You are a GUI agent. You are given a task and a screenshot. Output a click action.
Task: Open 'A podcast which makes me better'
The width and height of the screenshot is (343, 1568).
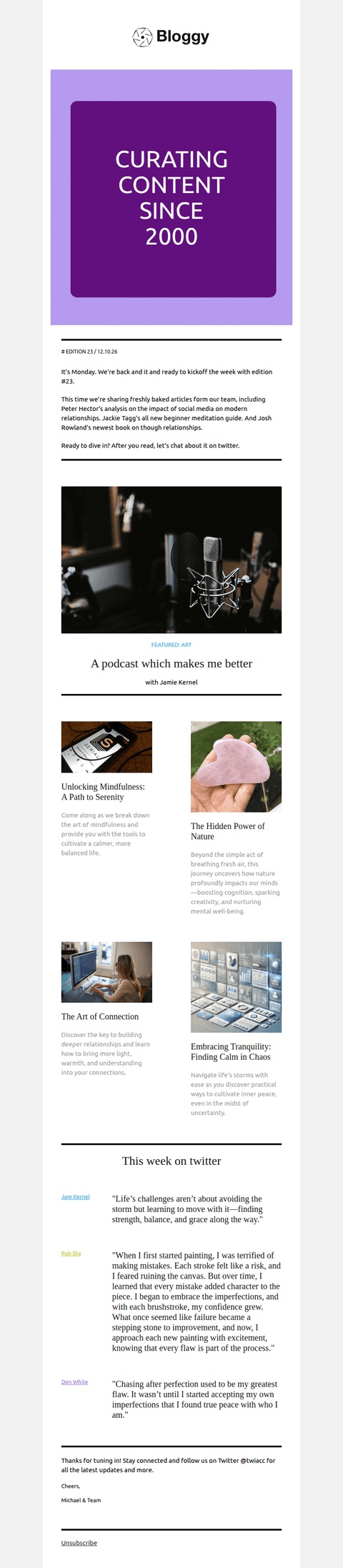(x=171, y=663)
